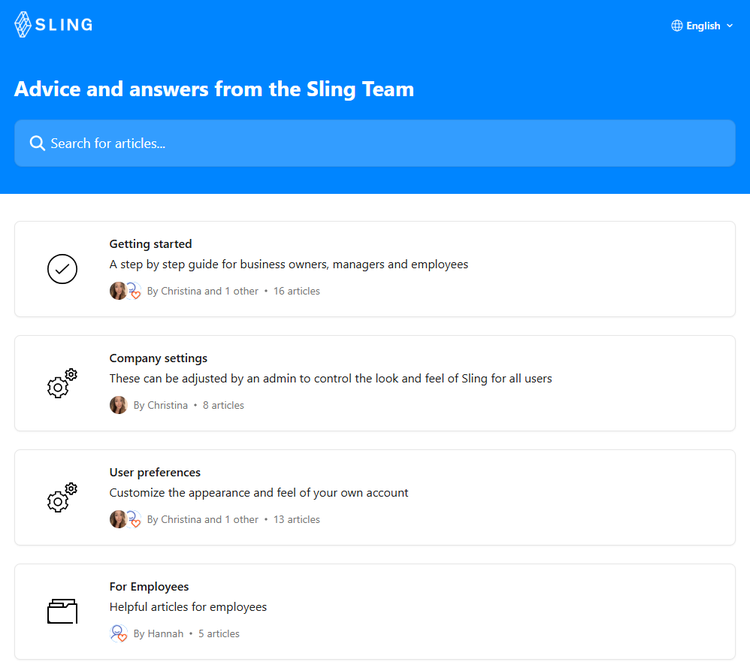Viewport: 750px width, 665px height.
Task: Click the Search for articles field
Action: (x=375, y=143)
